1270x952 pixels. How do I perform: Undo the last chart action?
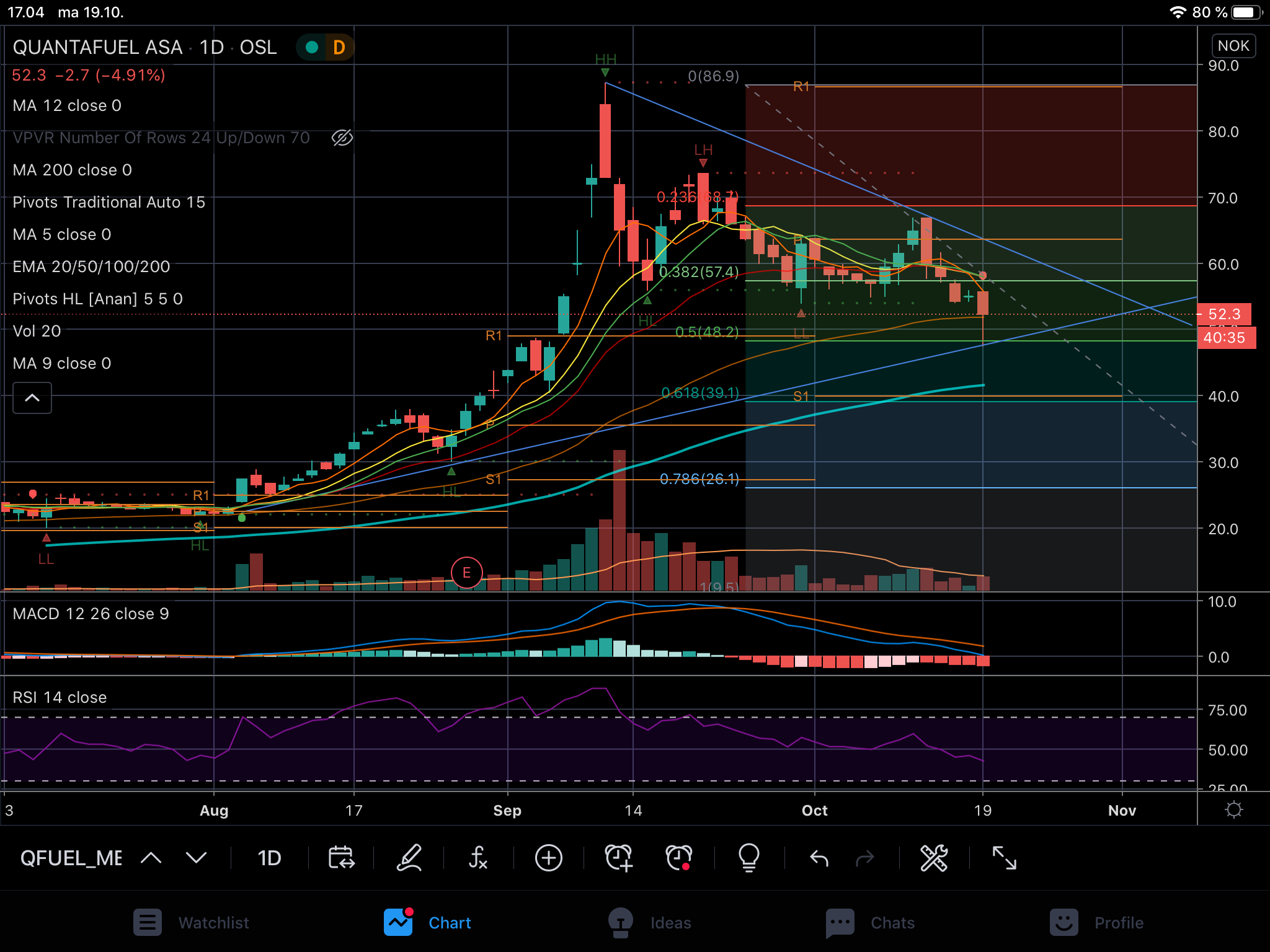819,858
